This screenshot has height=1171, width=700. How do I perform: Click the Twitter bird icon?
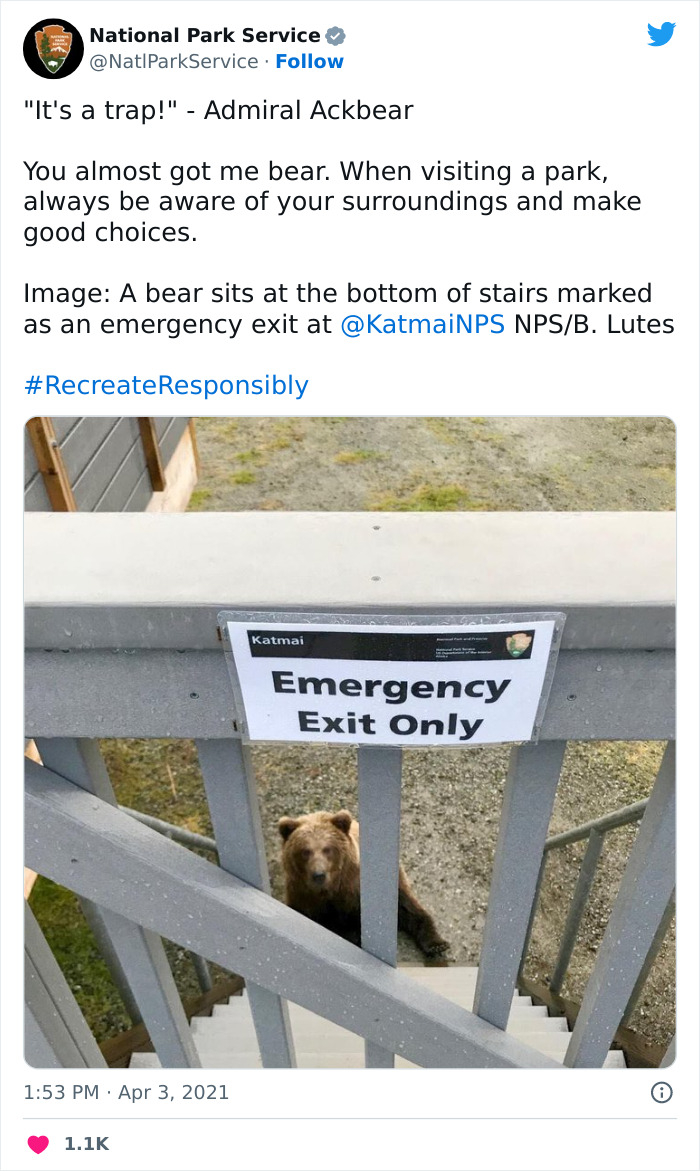(662, 35)
